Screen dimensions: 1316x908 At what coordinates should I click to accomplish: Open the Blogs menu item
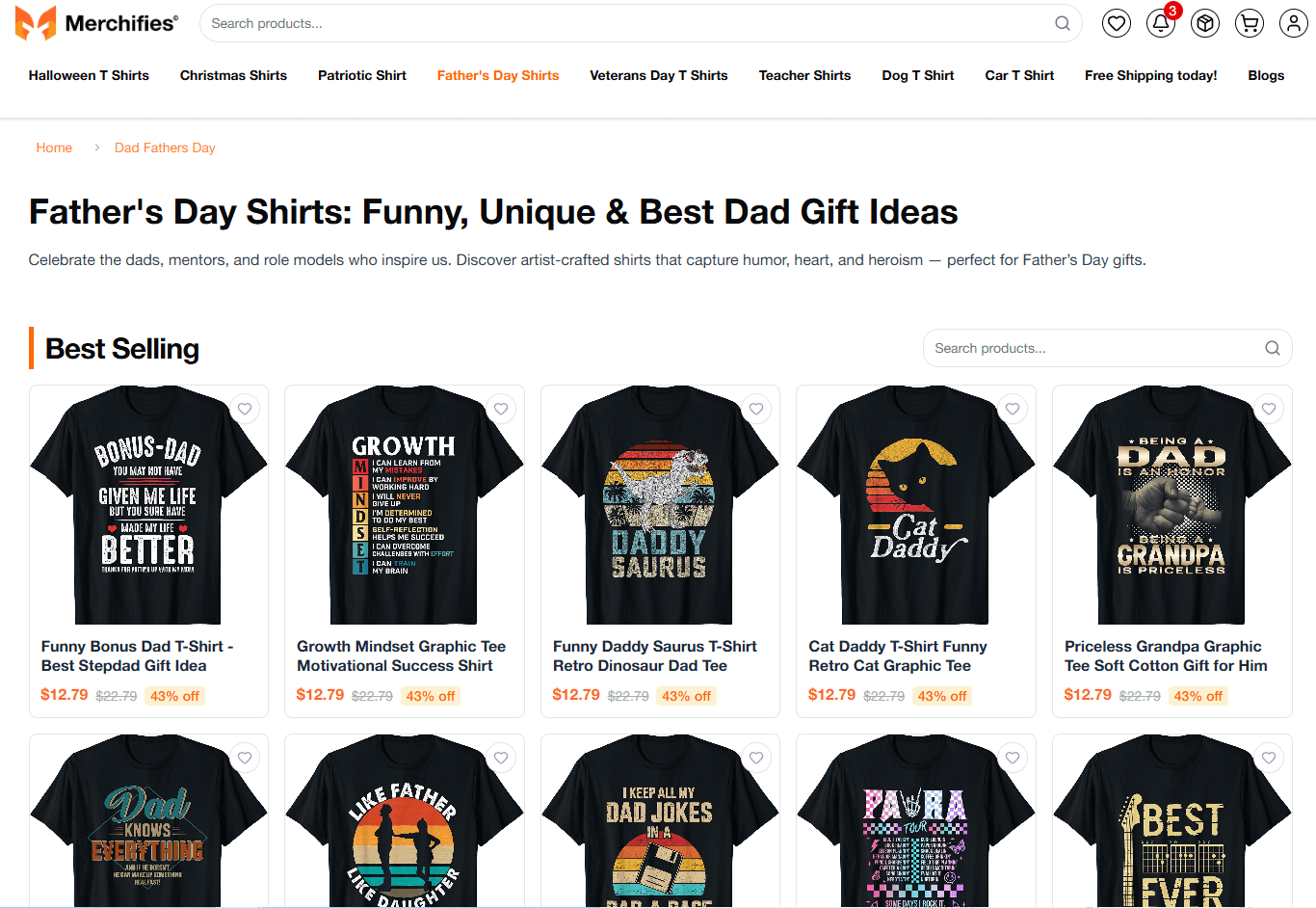coord(1266,75)
